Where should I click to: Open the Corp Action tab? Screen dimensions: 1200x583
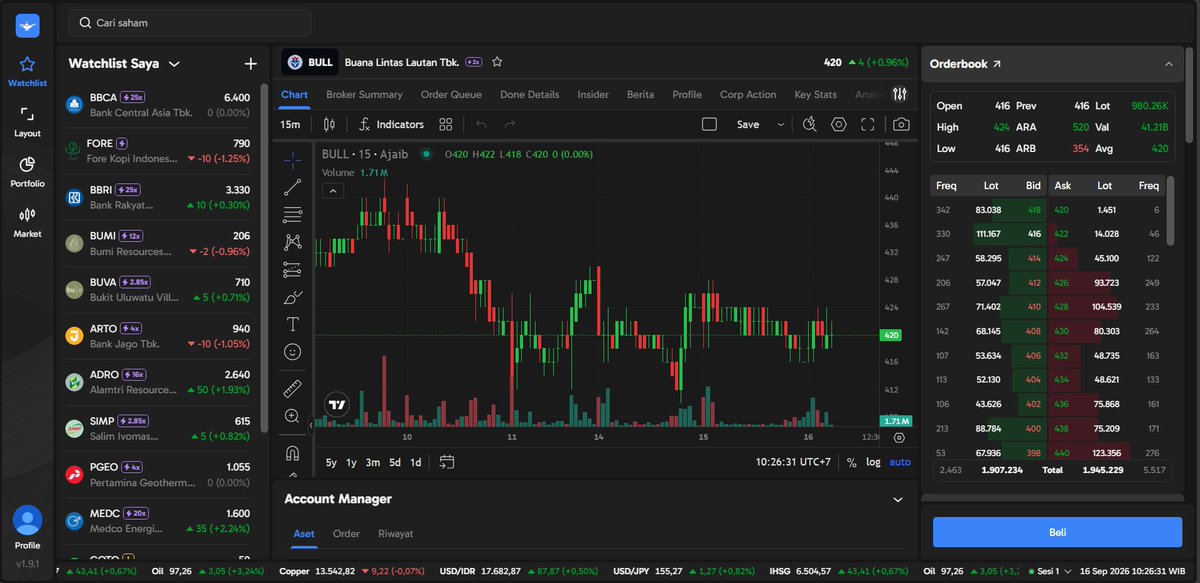(x=748, y=94)
